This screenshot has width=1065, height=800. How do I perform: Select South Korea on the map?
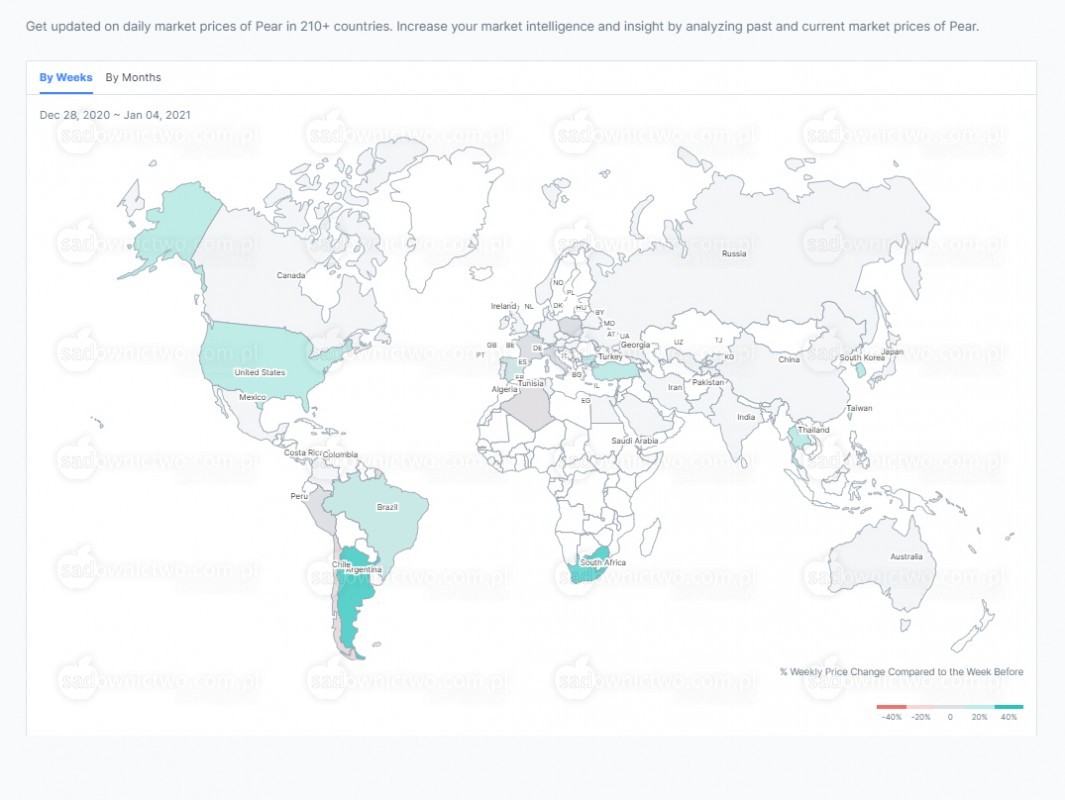(x=860, y=370)
